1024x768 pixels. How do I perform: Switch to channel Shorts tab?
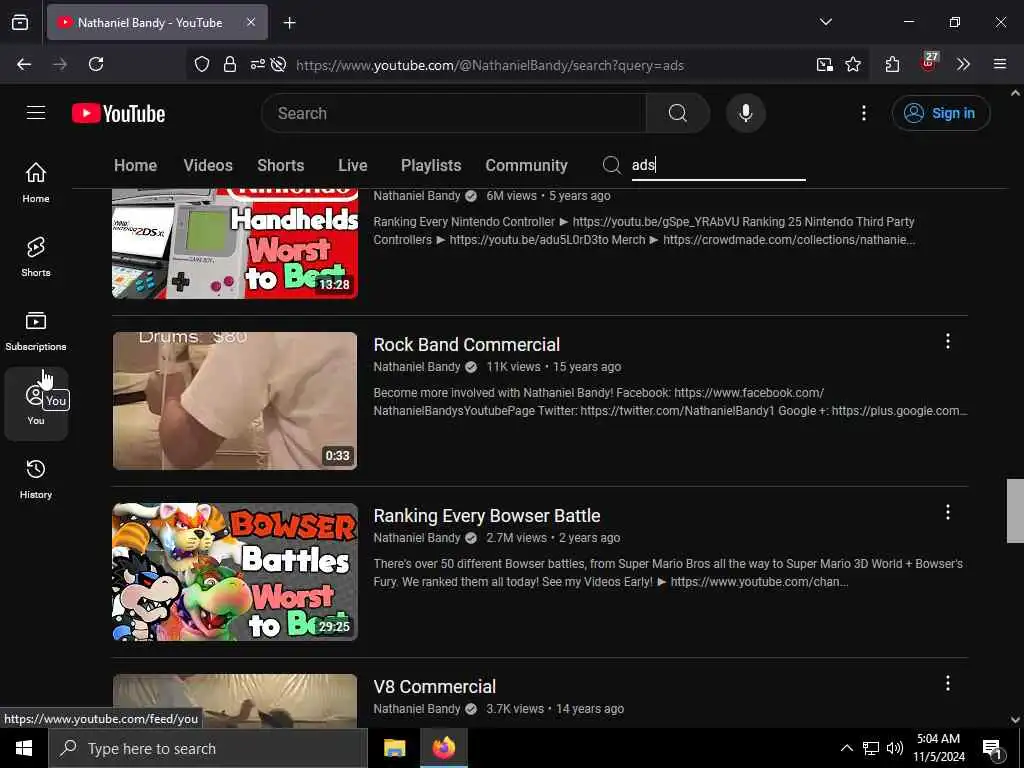281,165
